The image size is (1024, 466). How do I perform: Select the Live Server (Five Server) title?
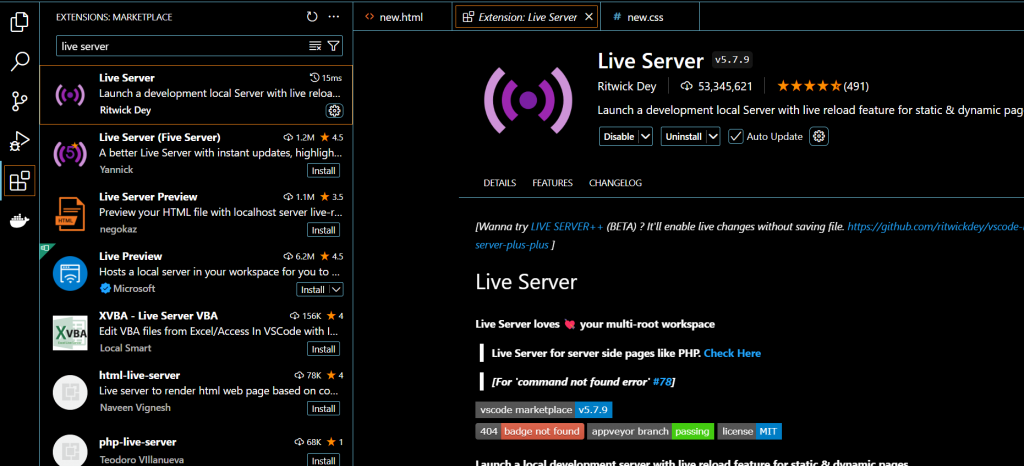tap(160, 137)
